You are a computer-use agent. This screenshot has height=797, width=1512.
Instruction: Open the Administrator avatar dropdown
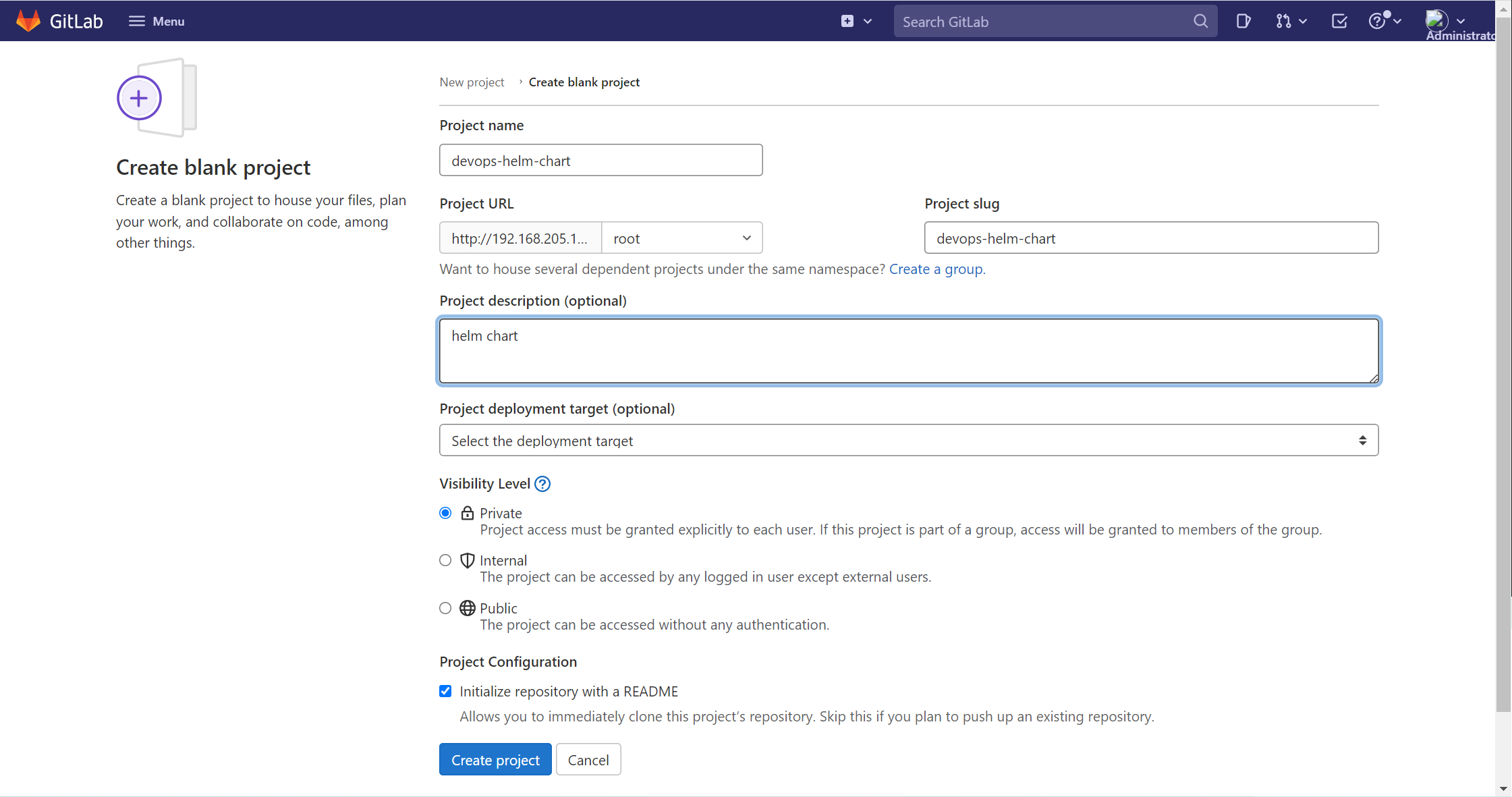pos(1445,22)
